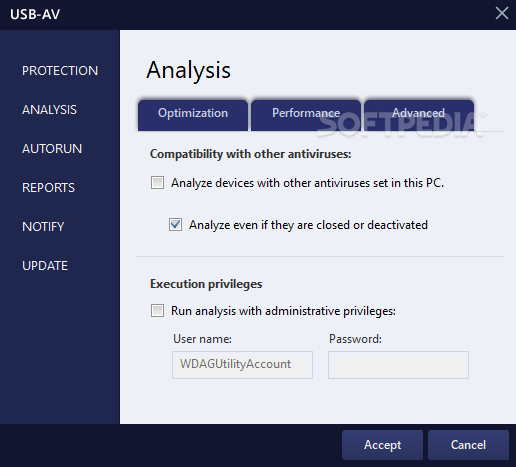Click the USB-AV window title

pyautogui.click(x=35, y=14)
